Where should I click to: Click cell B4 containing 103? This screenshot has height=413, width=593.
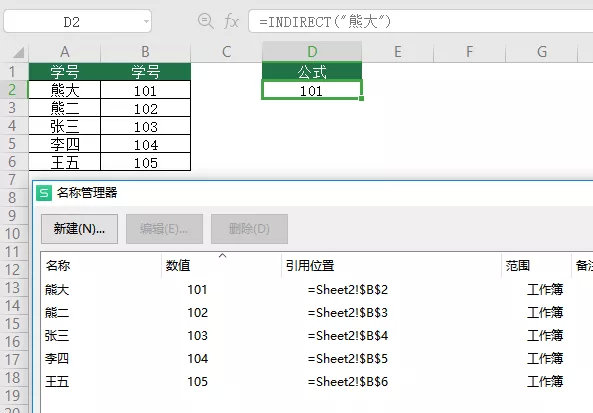point(146,126)
